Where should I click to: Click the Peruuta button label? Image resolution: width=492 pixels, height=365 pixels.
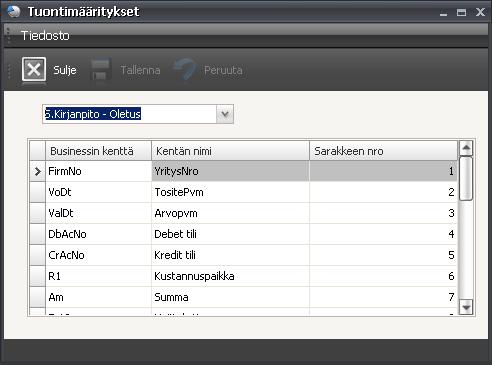[223, 70]
